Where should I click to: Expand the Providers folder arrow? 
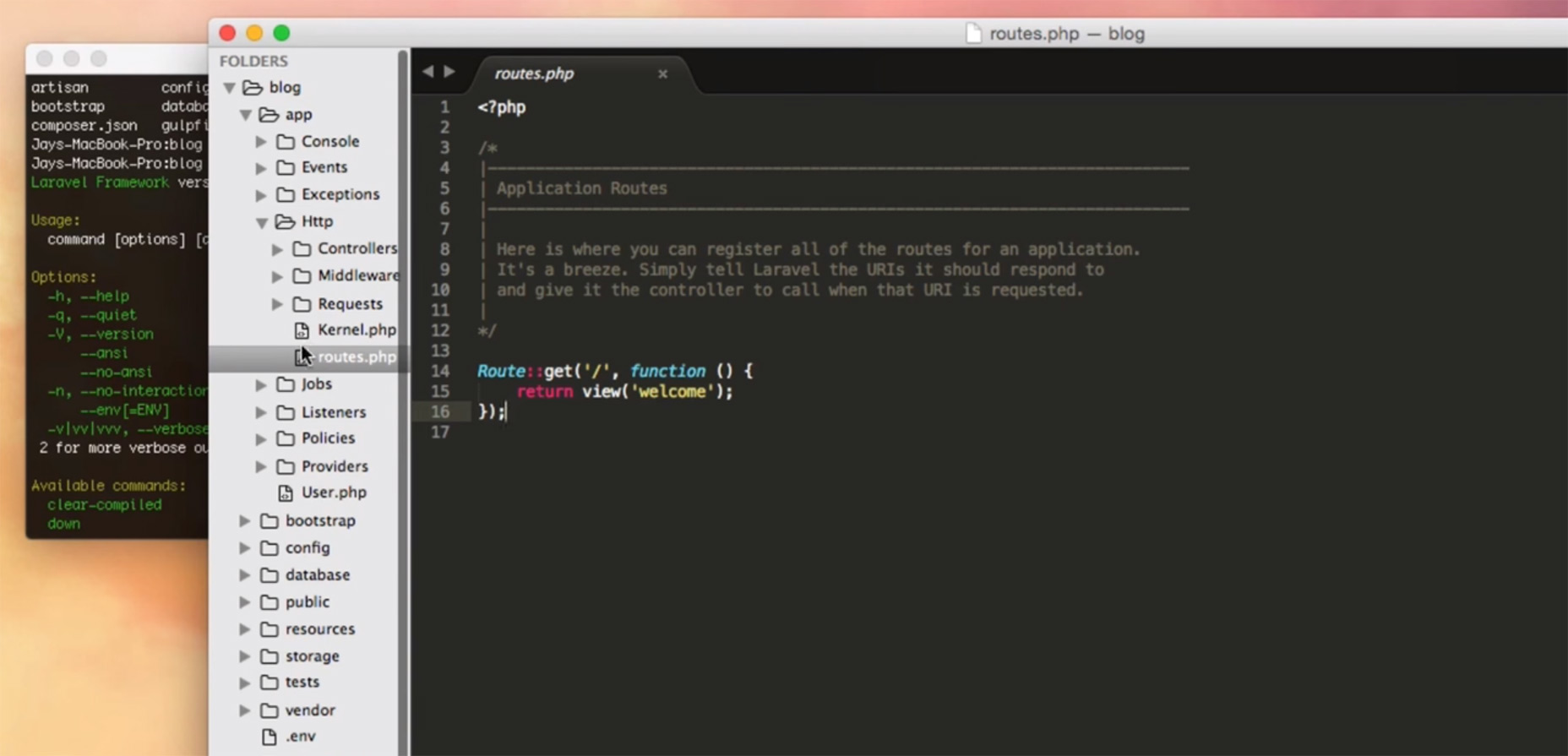261,467
